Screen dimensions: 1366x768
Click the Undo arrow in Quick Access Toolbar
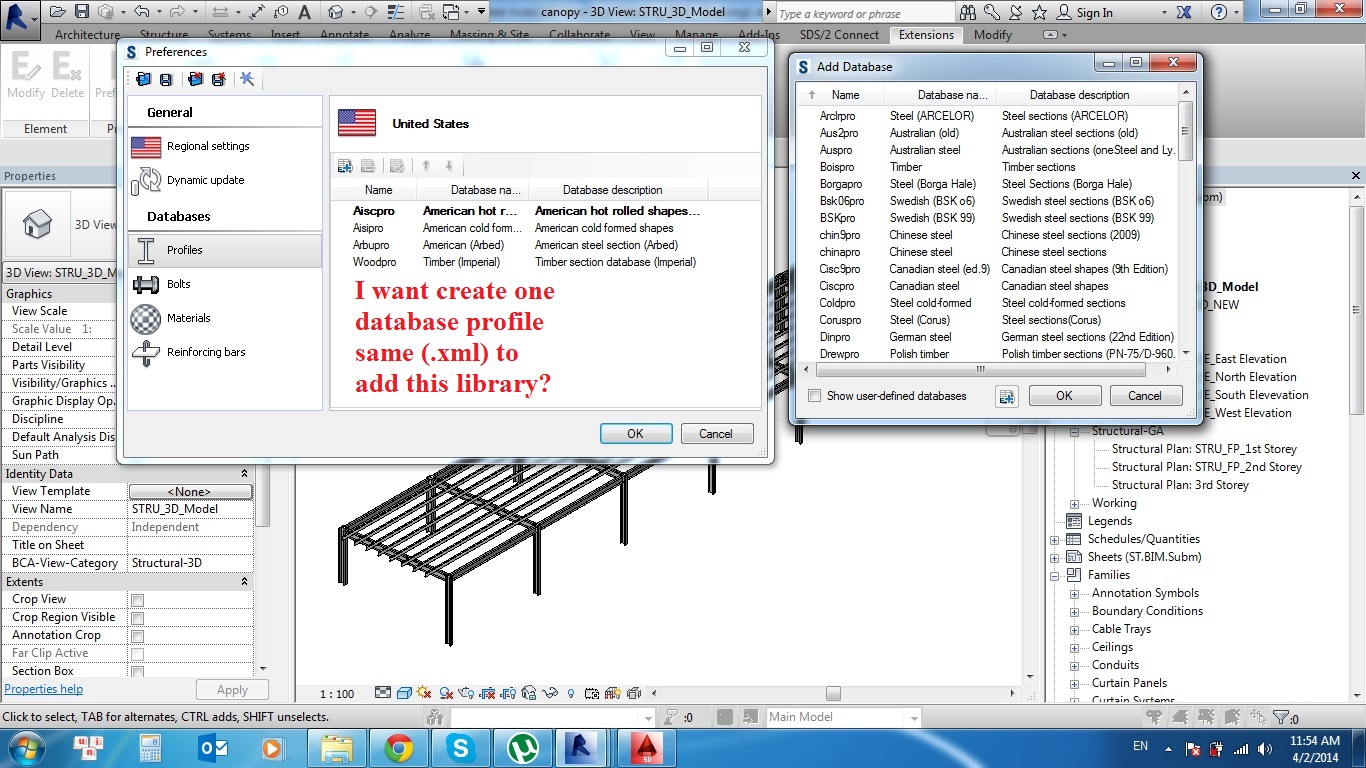point(141,13)
